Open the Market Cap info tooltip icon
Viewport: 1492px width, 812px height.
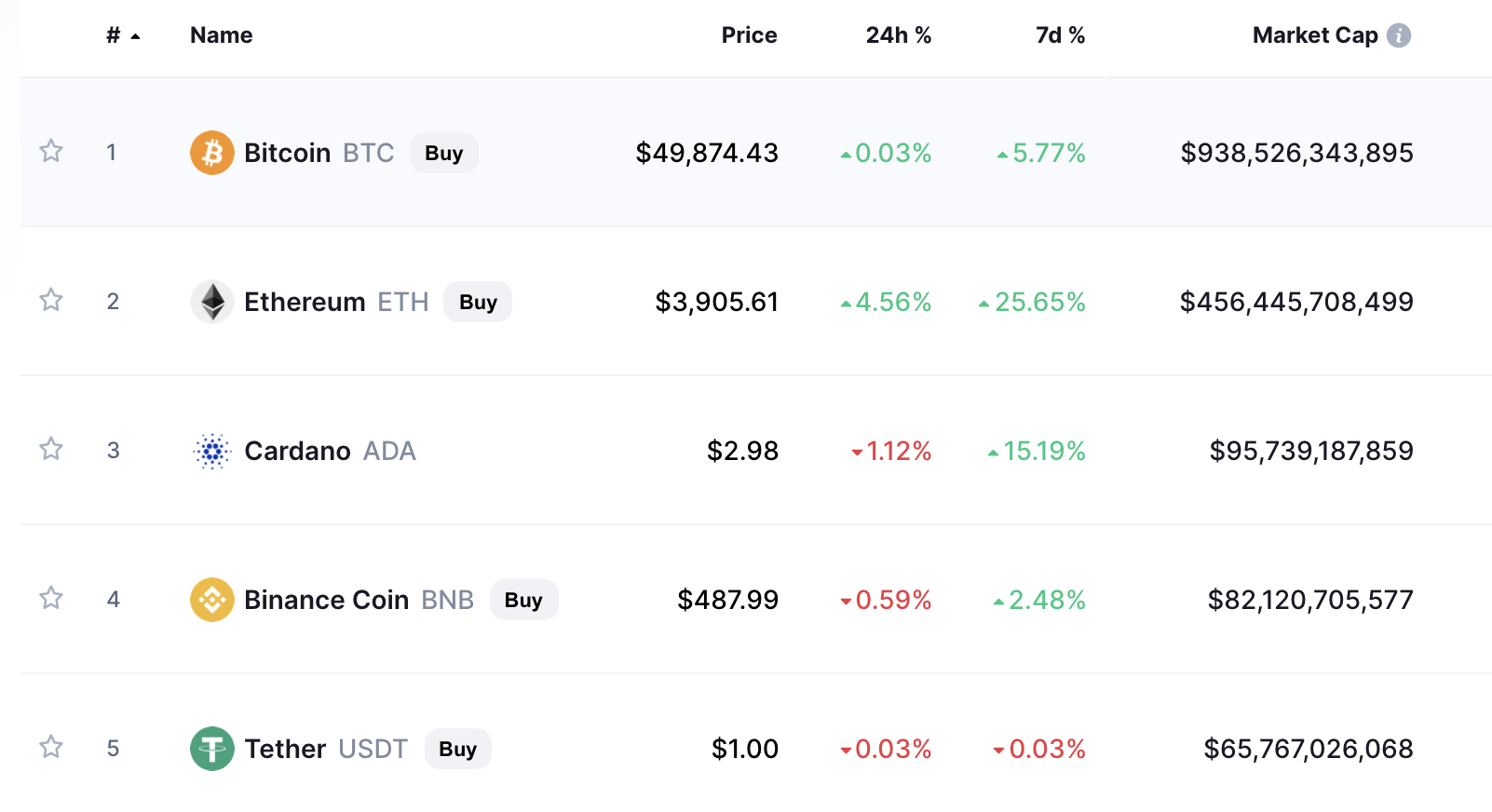1398,35
